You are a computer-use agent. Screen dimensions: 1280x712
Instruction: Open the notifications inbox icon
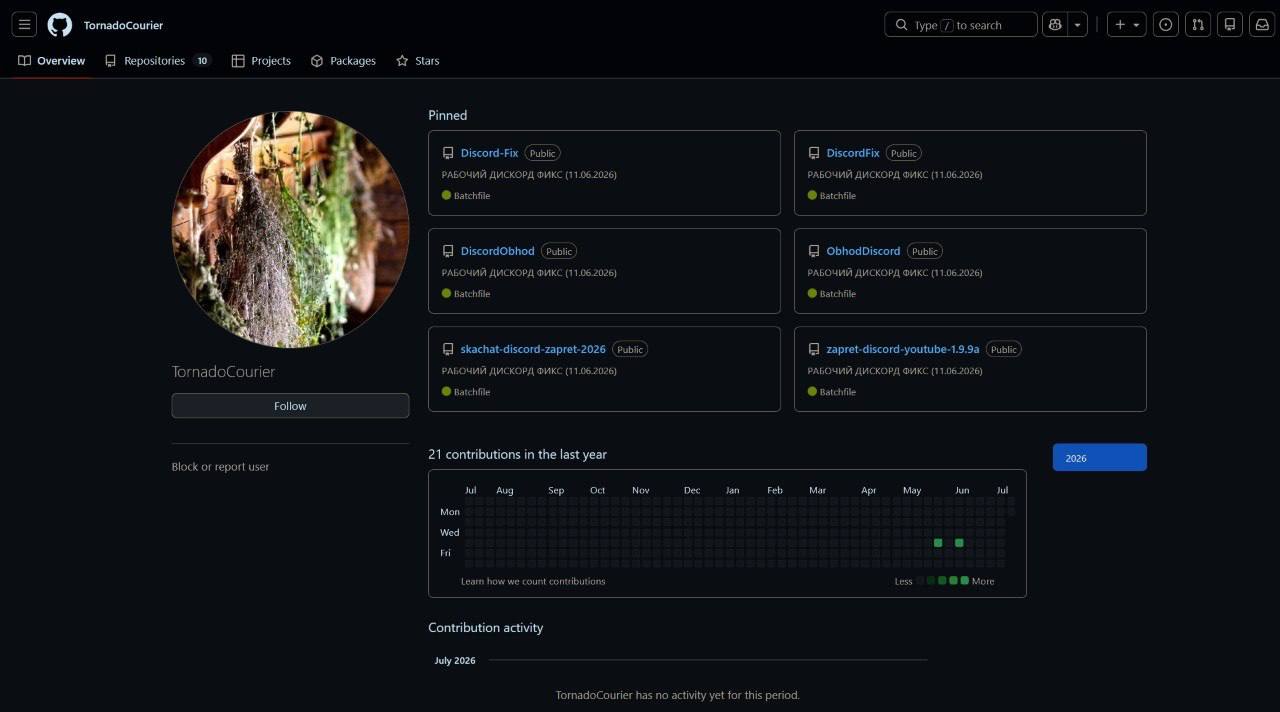[1262, 25]
